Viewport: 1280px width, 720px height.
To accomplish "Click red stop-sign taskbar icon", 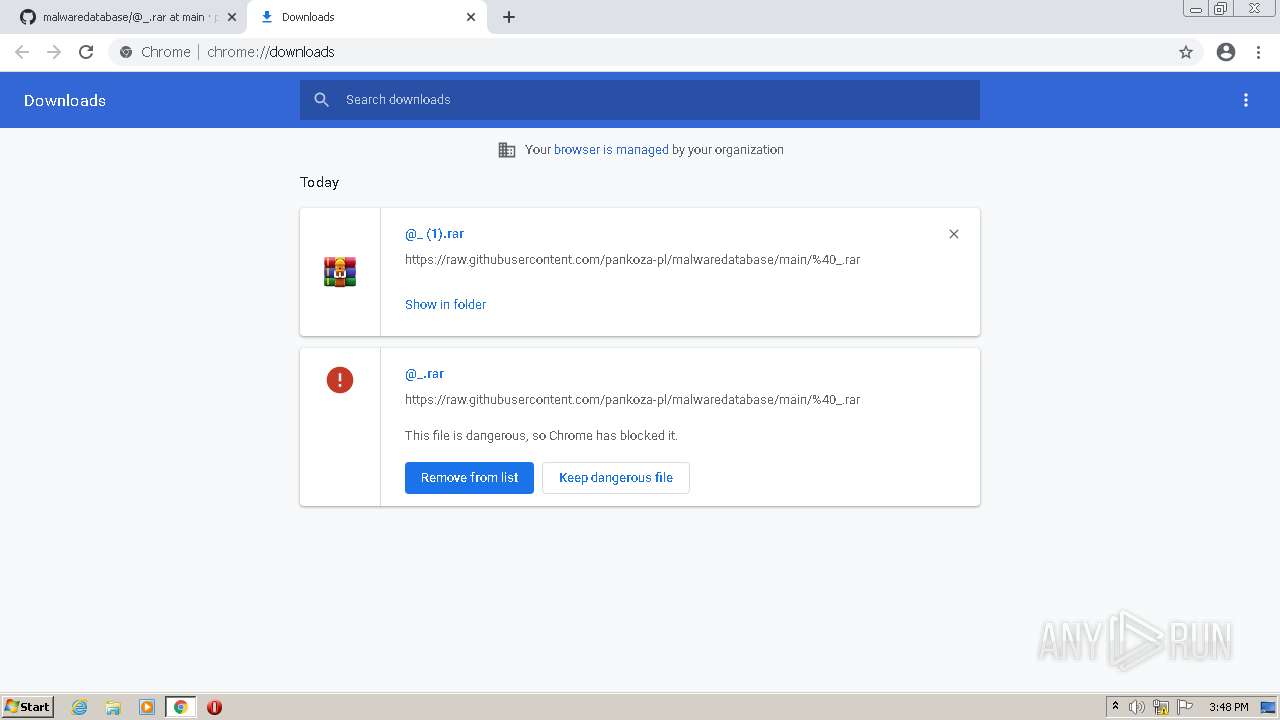I will [214, 707].
